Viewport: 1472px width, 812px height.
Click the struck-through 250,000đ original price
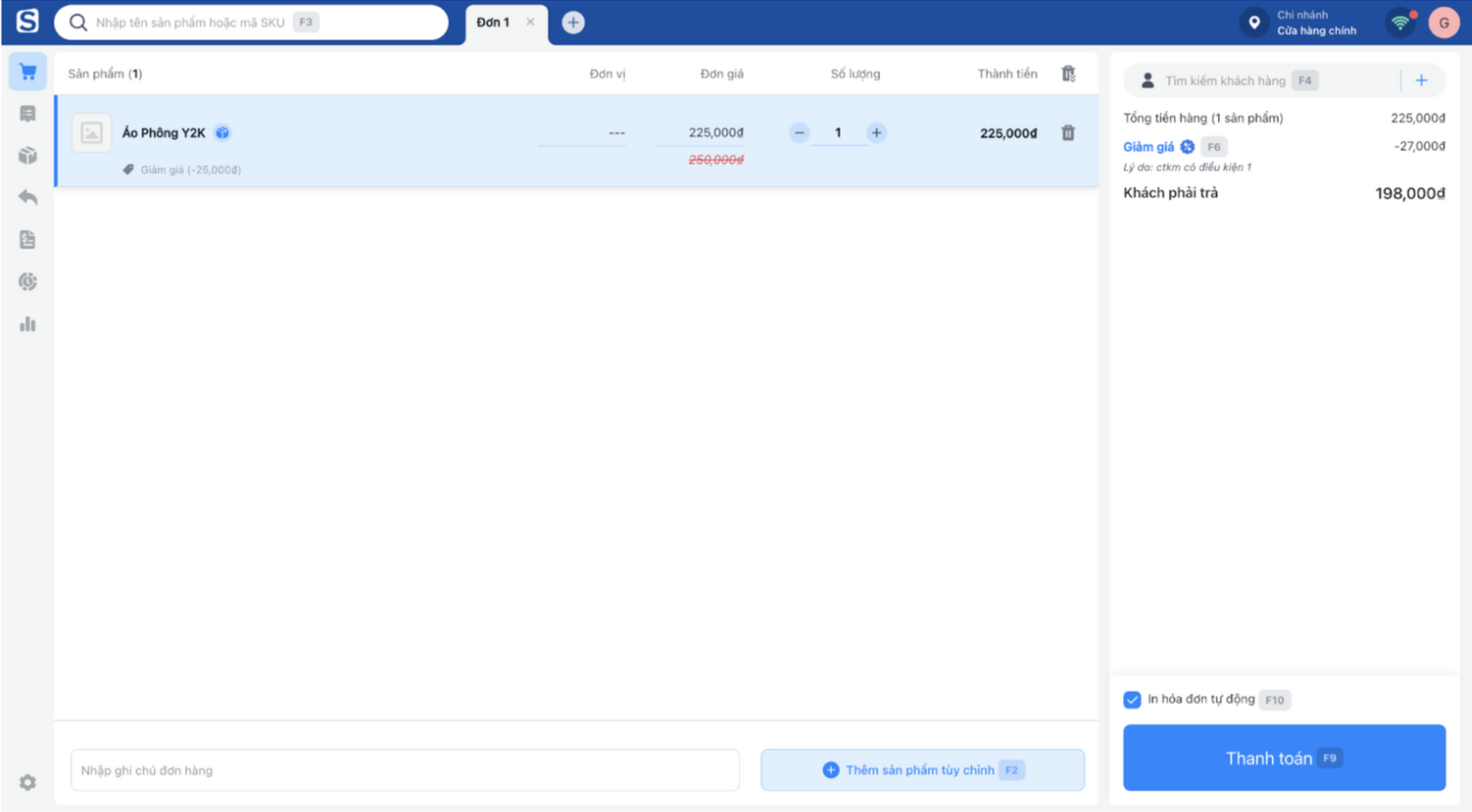[715, 160]
